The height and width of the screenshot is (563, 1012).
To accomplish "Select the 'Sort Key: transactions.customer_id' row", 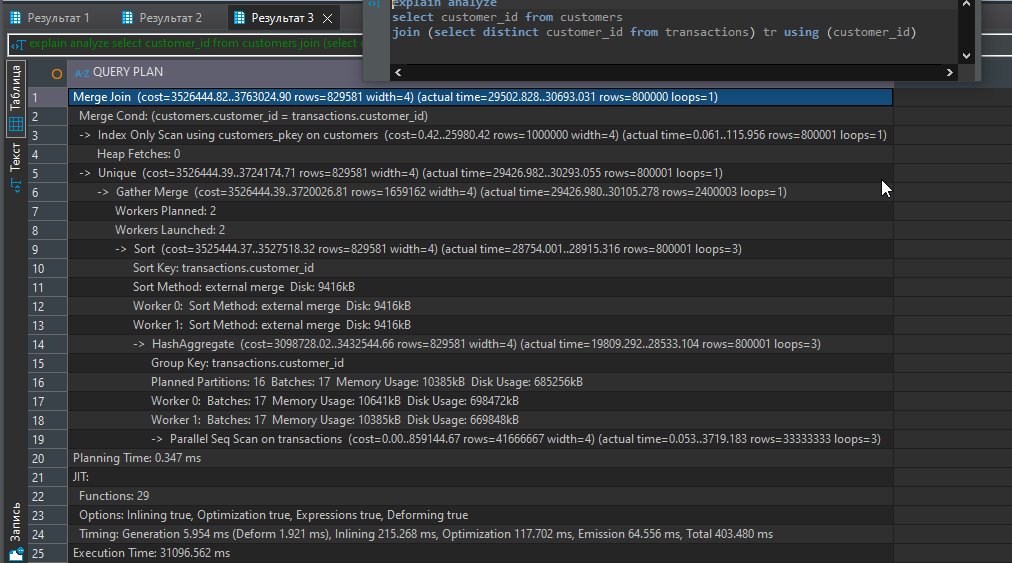I will pyautogui.click(x=480, y=268).
